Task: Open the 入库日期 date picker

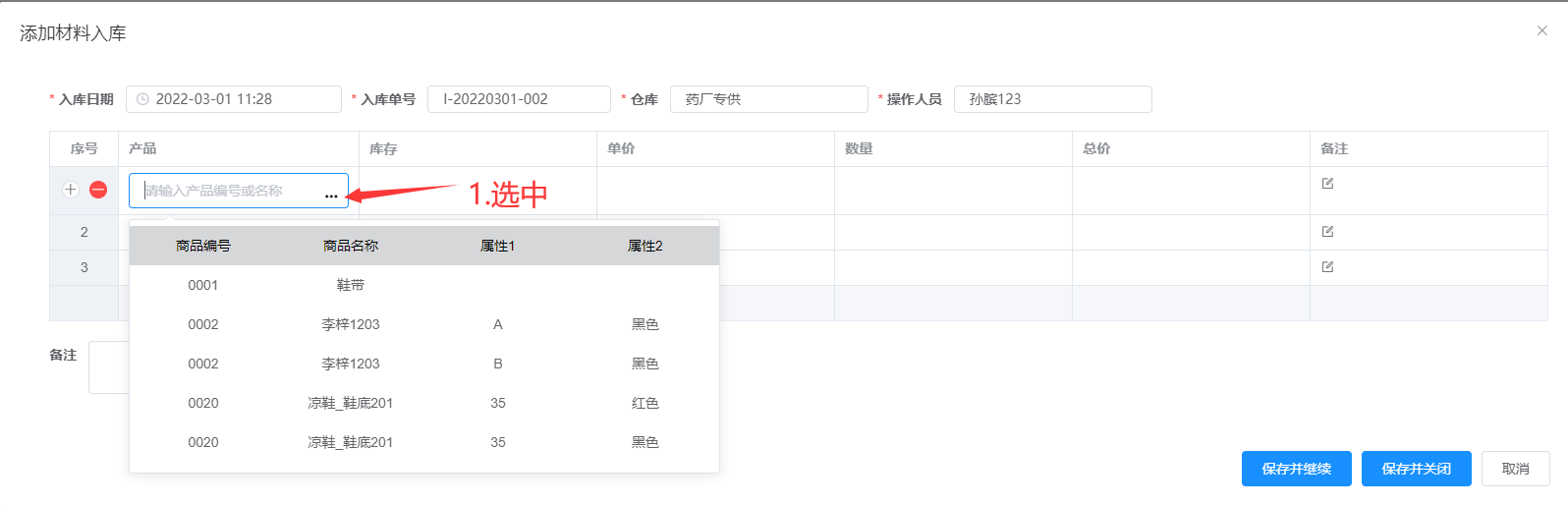Action: click(234, 99)
